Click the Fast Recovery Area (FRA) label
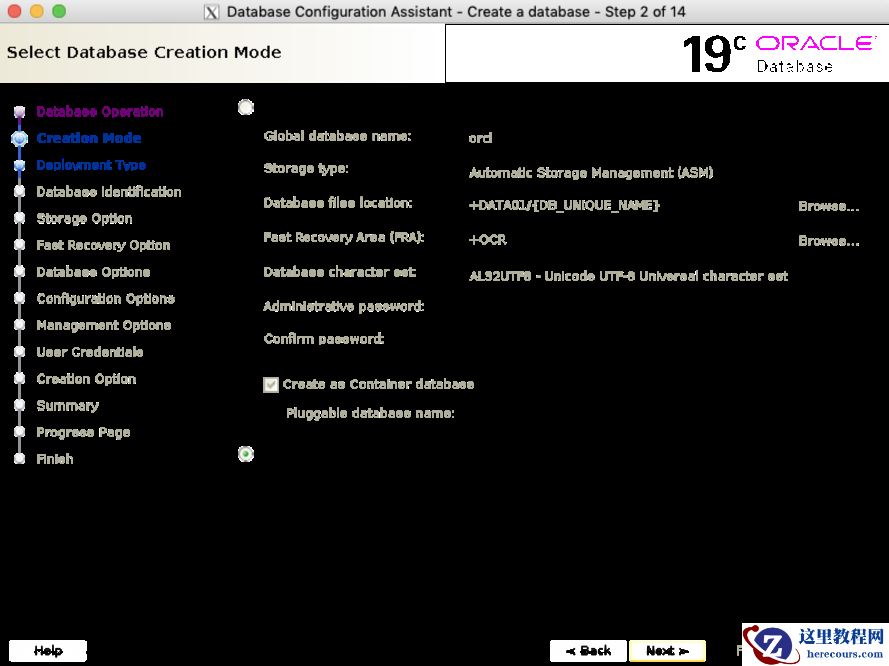The image size is (889, 666). click(344, 237)
